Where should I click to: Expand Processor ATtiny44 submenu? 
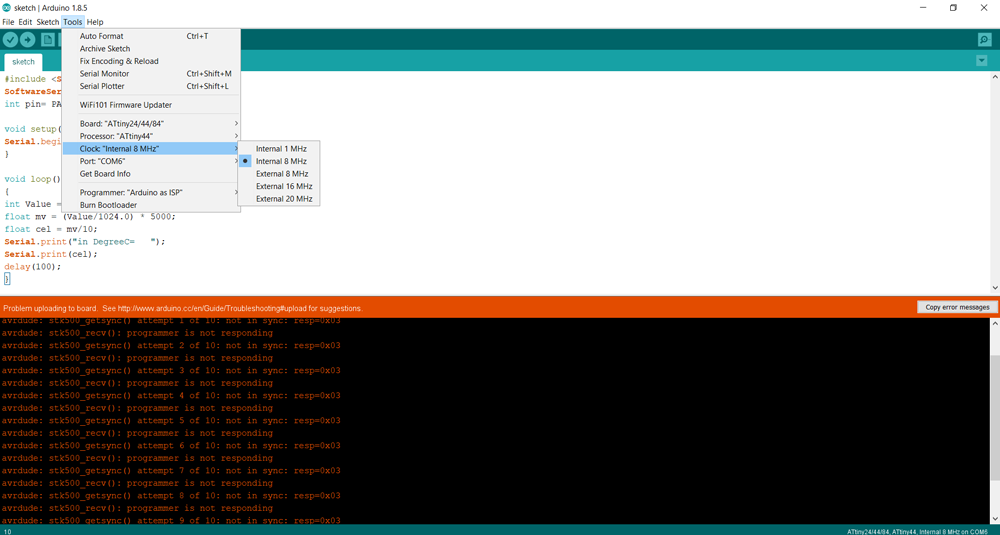pyautogui.click(x=151, y=136)
